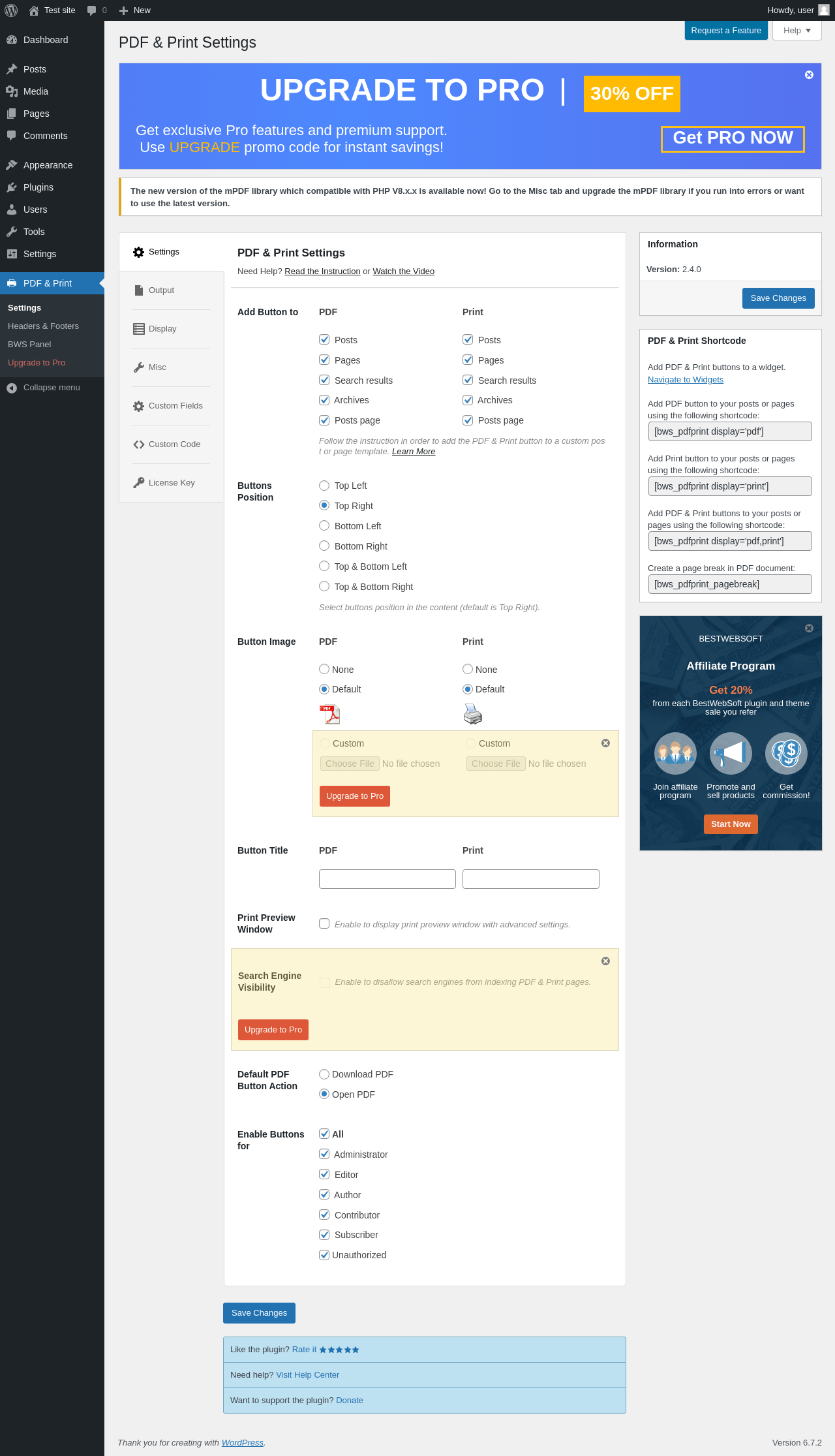Viewport: 835px width, 1456px height.
Task: Click the Posts pushpin icon
Action: (12, 69)
